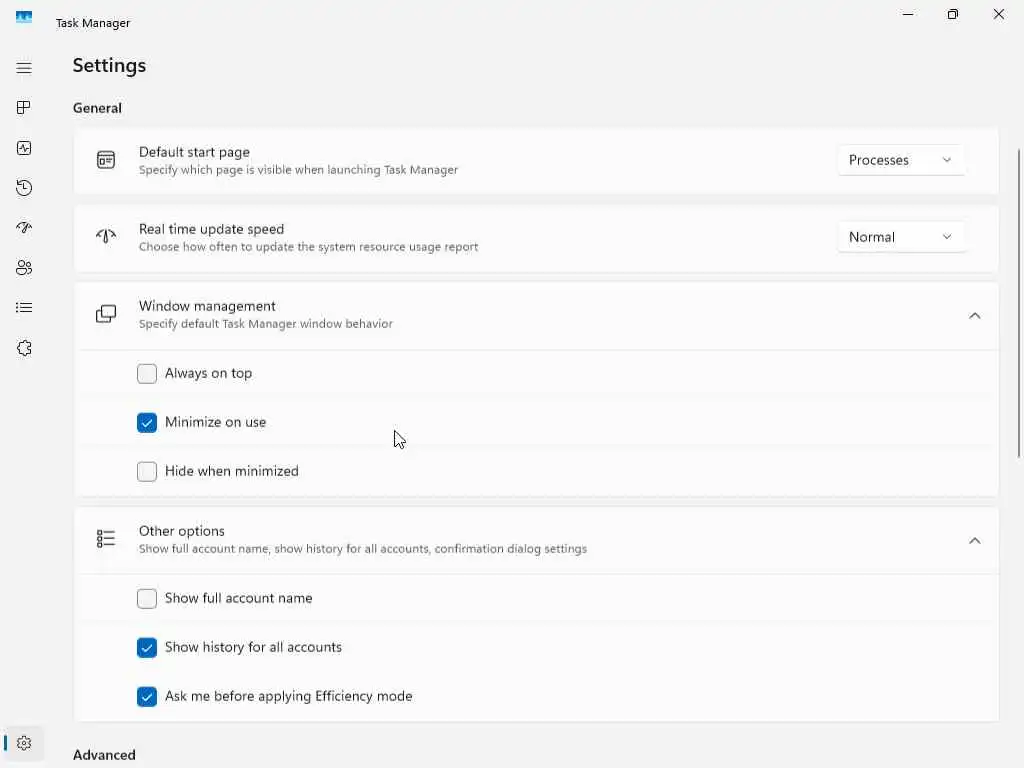Image resolution: width=1024 pixels, height=768 pixels.
Task: Open the hamburger navigation menu
Action: point(24,68)
